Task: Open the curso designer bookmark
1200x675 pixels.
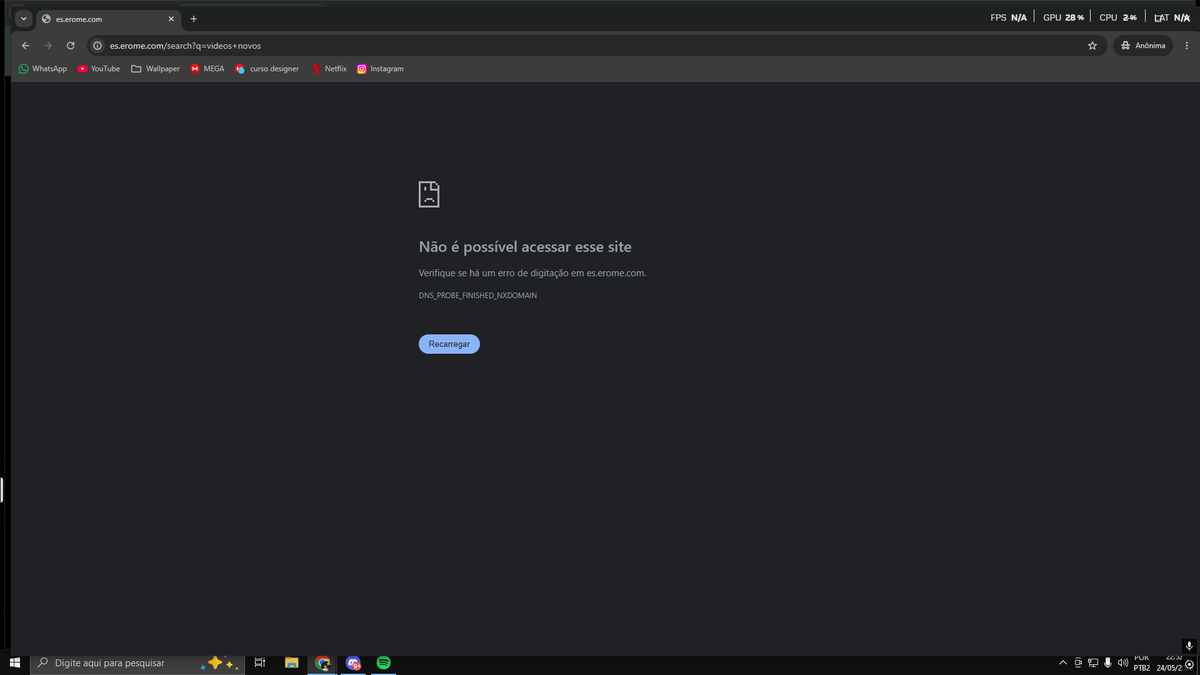Action: [x=267, y=69]
